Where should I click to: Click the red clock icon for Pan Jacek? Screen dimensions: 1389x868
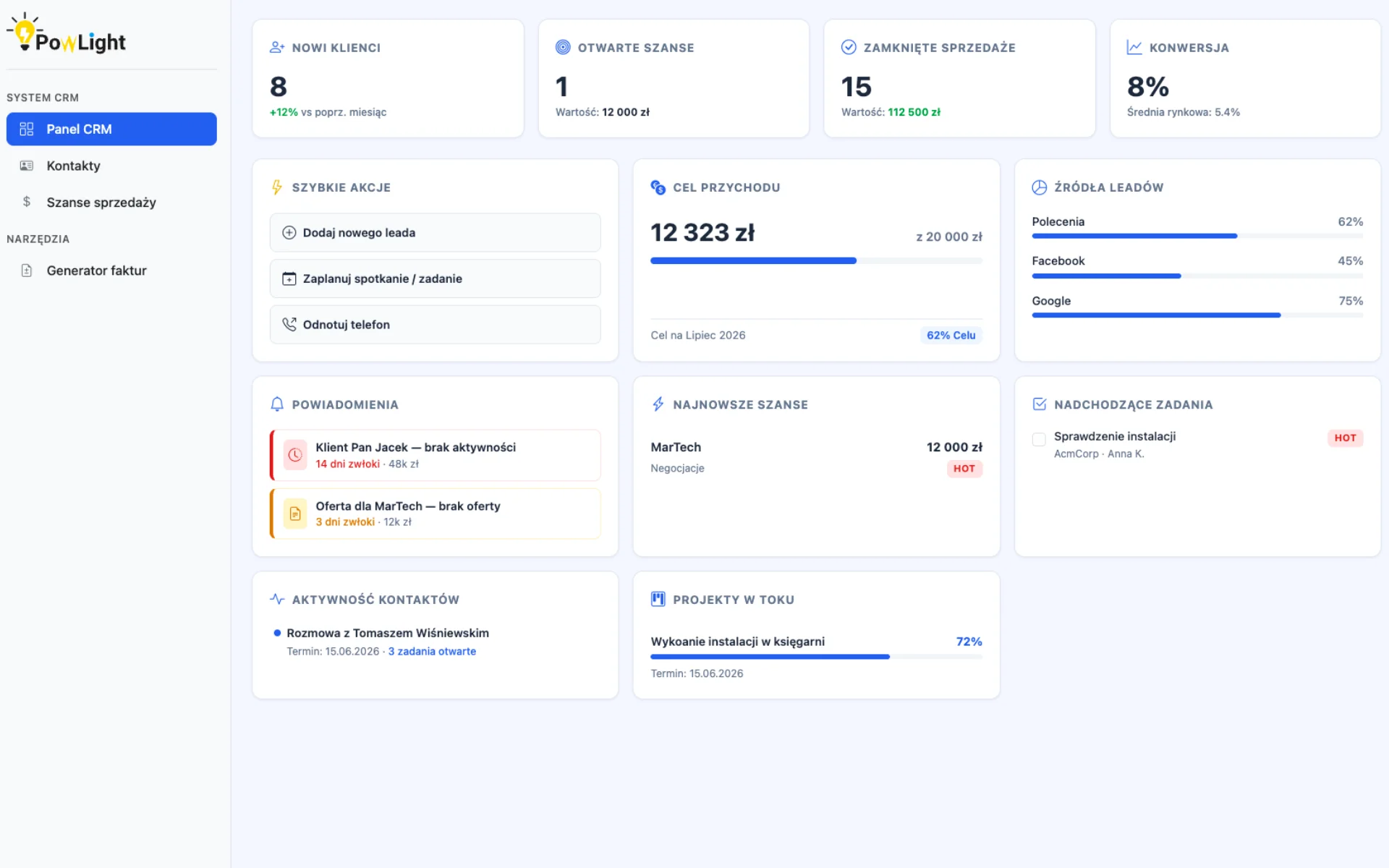(295, 455)
